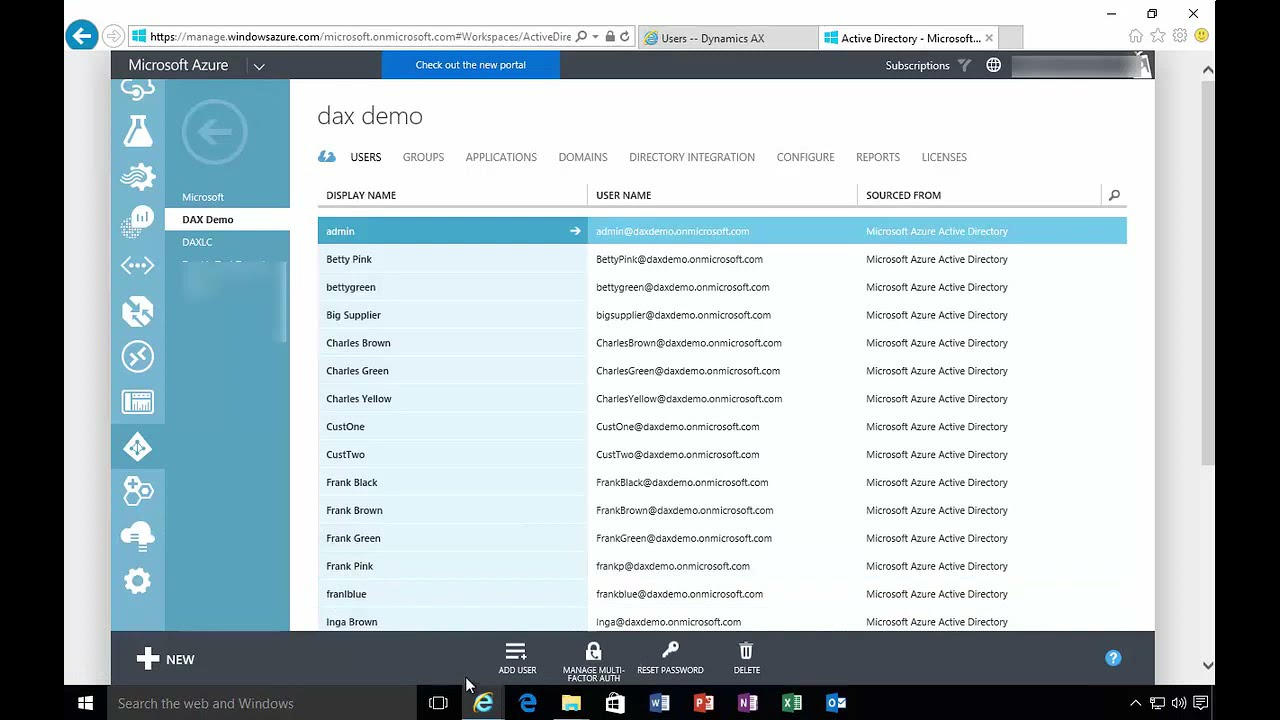Expand the Microsoft Azure dropdown chevron
The height and width of the screenshot is (720, 1280).
click(x=259, y=66)
